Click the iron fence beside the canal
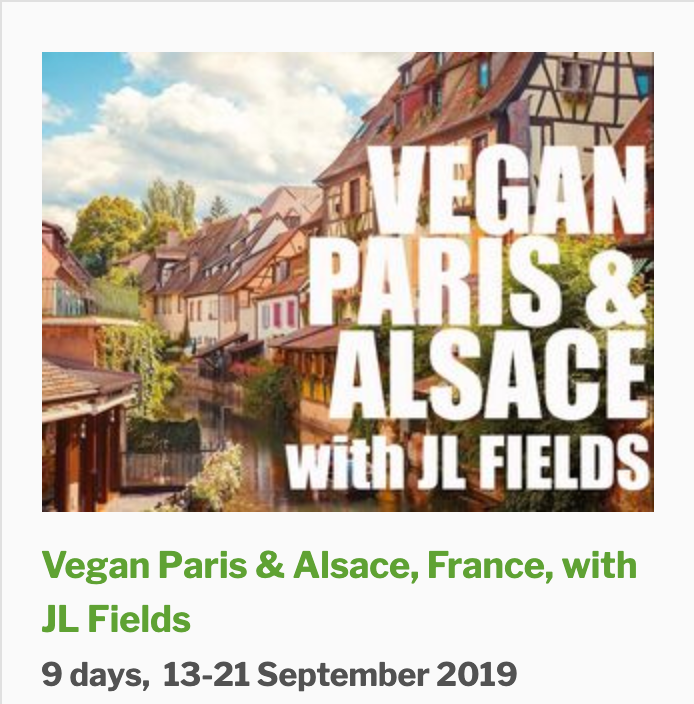 166,469
